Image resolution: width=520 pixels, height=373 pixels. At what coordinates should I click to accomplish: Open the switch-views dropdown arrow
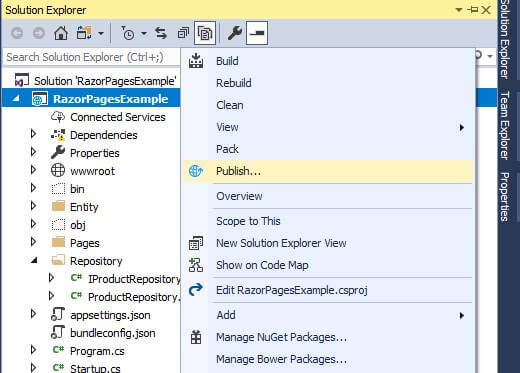101,33
